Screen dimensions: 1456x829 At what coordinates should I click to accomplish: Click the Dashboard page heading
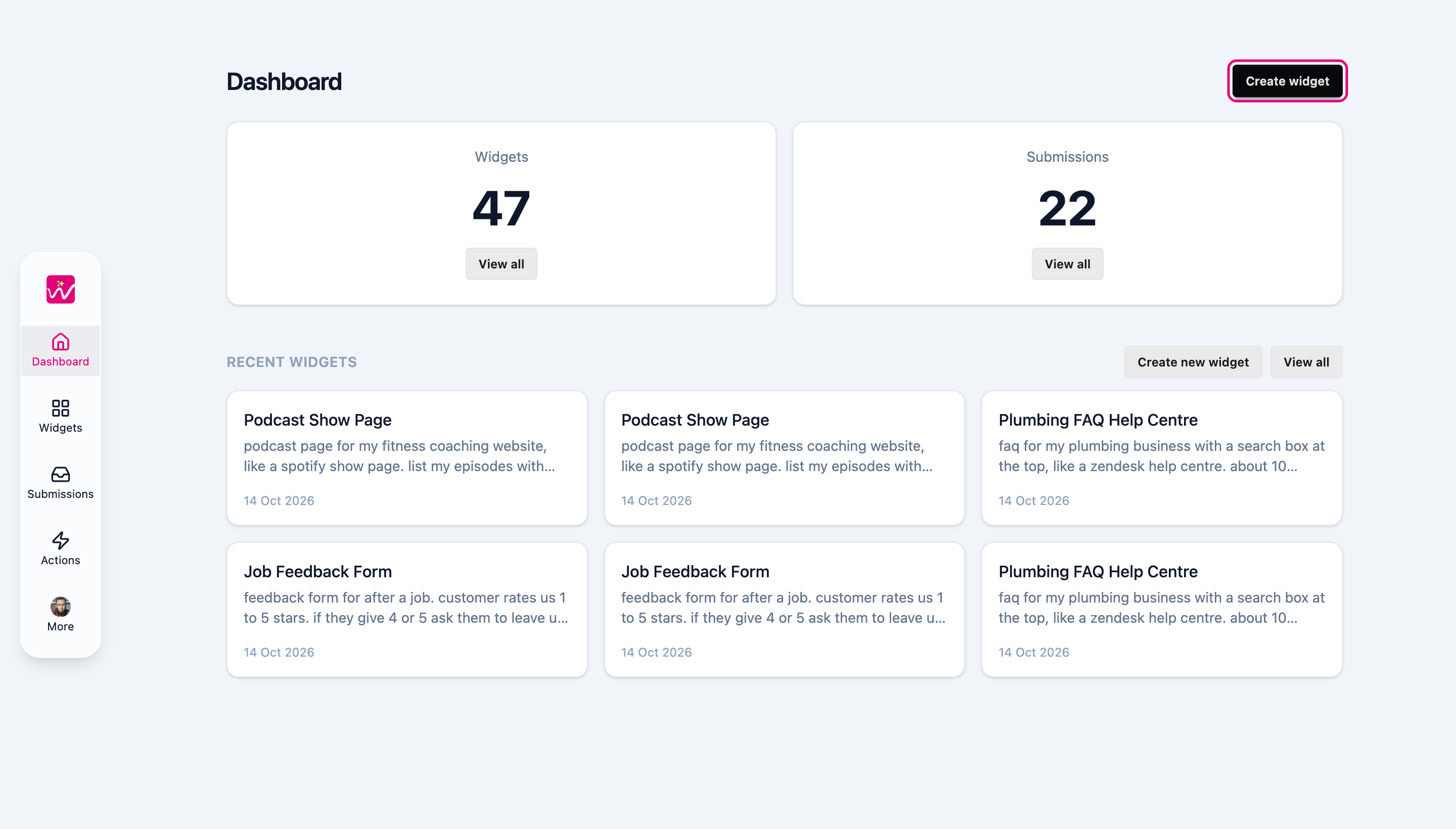(x=284, y=81)
